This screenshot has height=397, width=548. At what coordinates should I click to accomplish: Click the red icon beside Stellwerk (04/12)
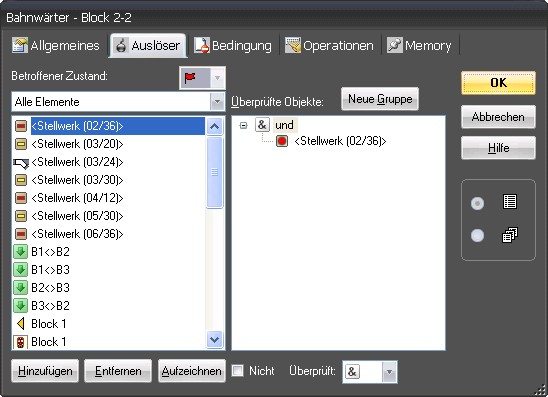tap(21, 198)
